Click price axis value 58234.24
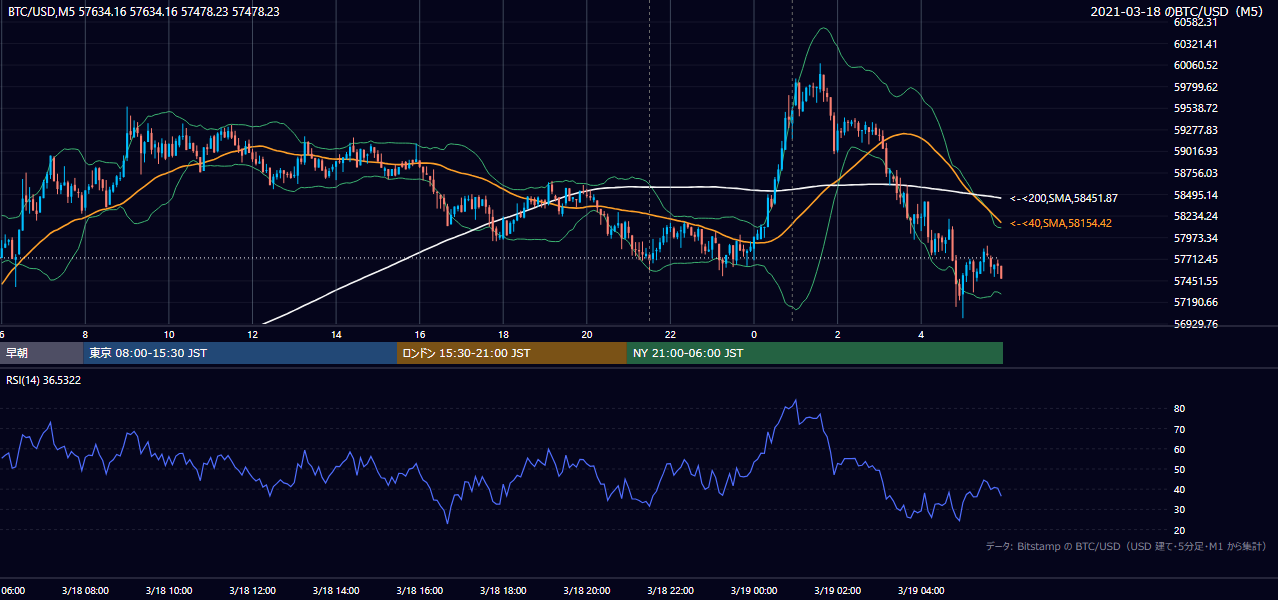The height and width of the screenshot is (600, 1278). 1195,216
